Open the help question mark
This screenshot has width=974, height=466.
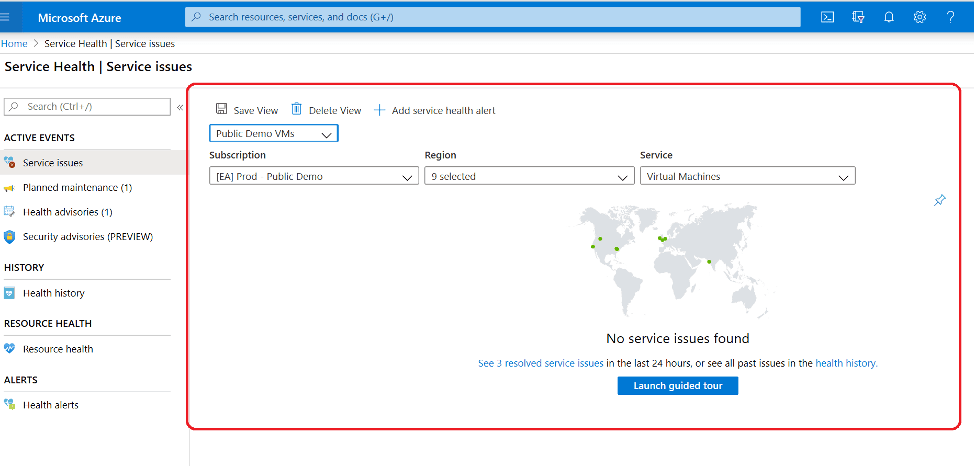click(950, 17)
